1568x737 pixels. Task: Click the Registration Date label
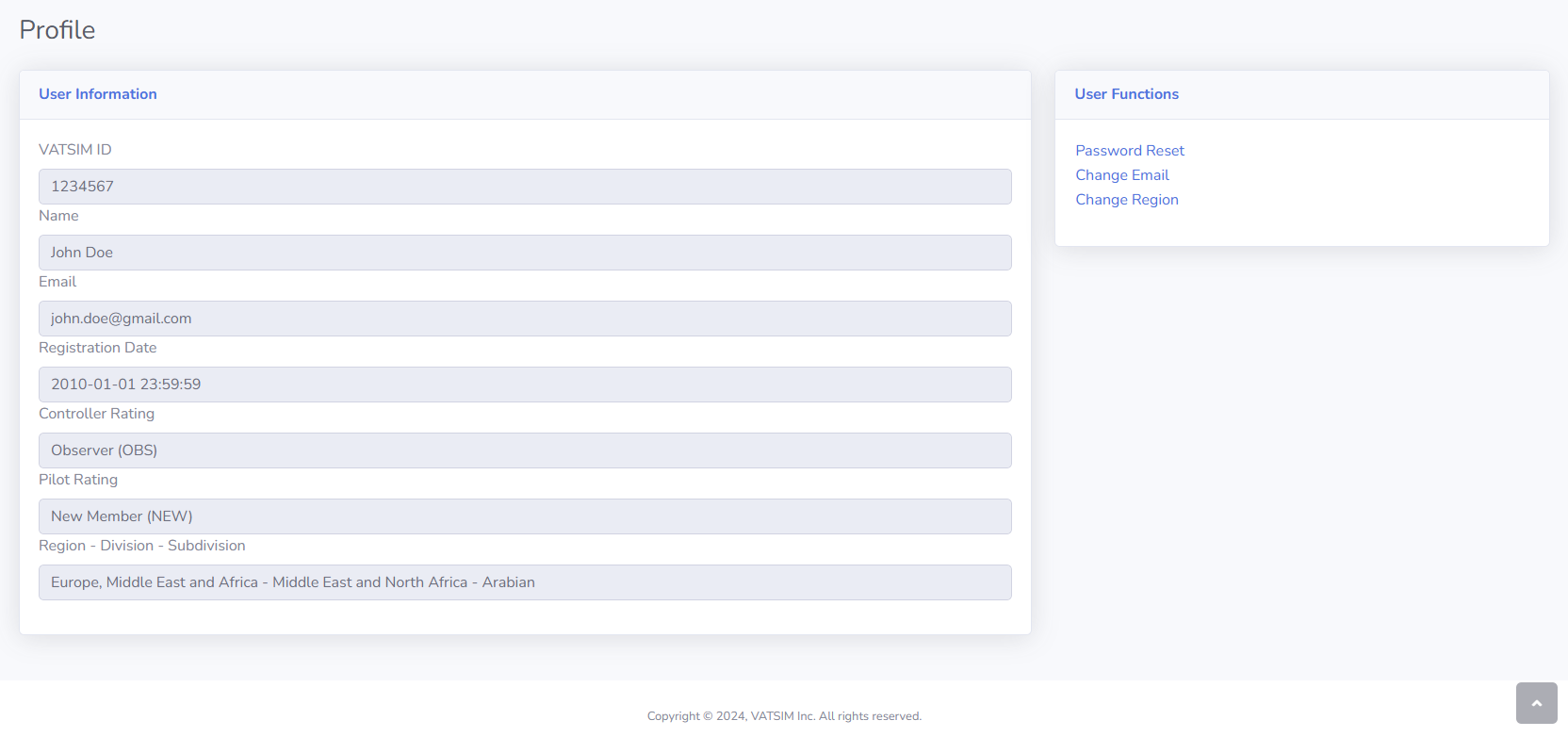(98, 348)
